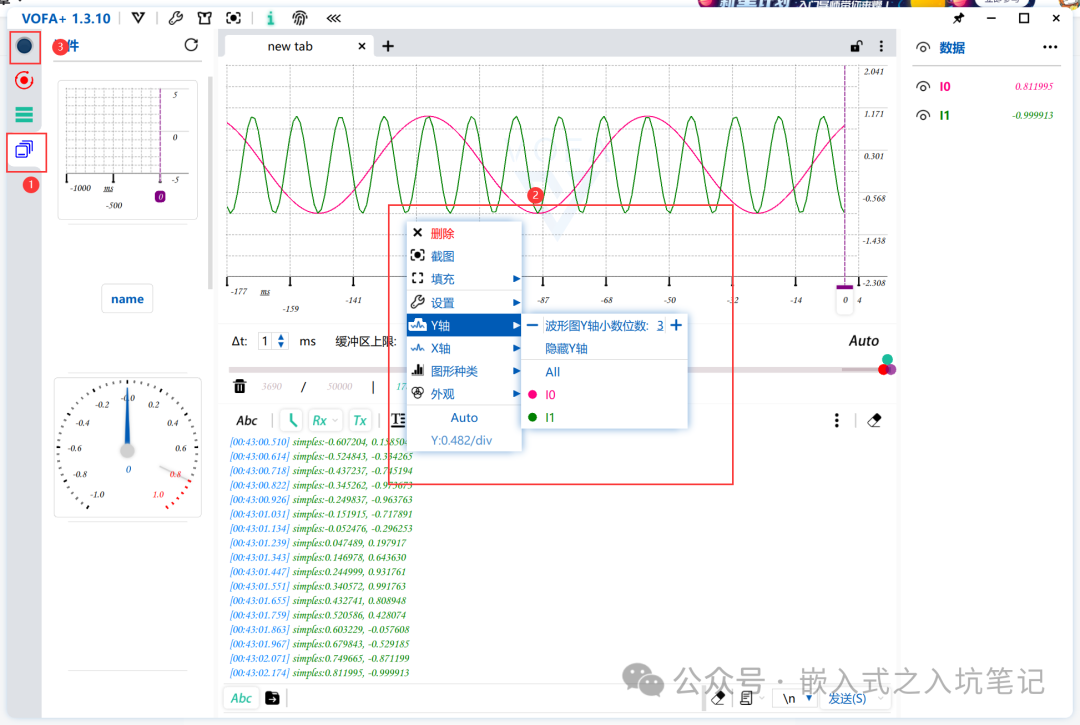Toggle Tx display button
Screen dimensions: 1080x725
pyautogui.click(x=360, y=420)
